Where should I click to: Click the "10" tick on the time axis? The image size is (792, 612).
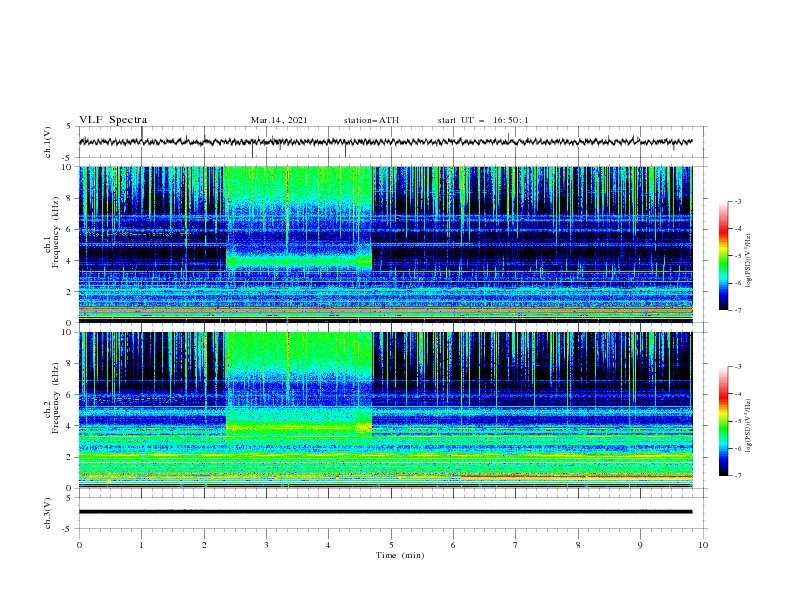click(703, 545)
